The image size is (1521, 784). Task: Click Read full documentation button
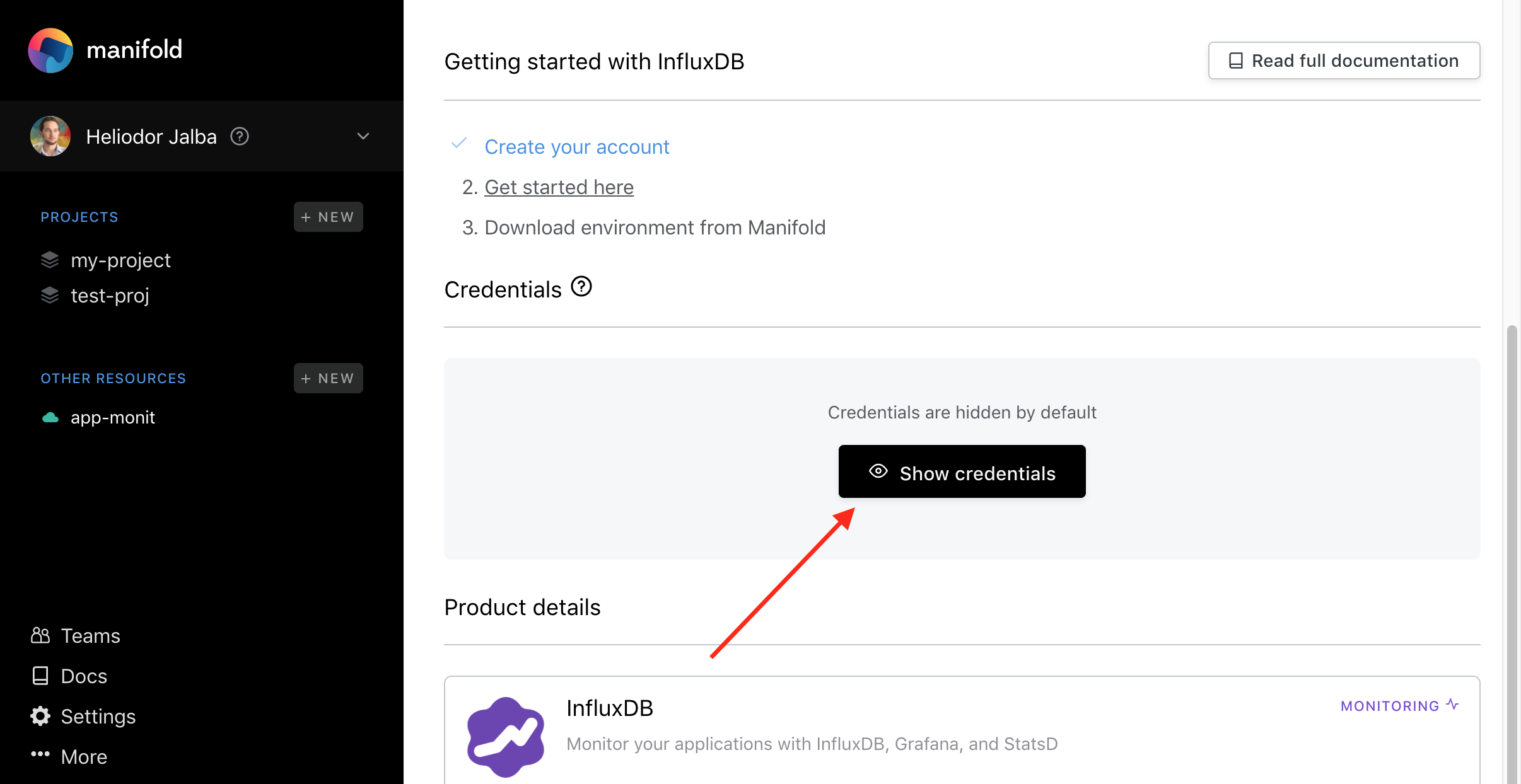[x=1344, y=61]
